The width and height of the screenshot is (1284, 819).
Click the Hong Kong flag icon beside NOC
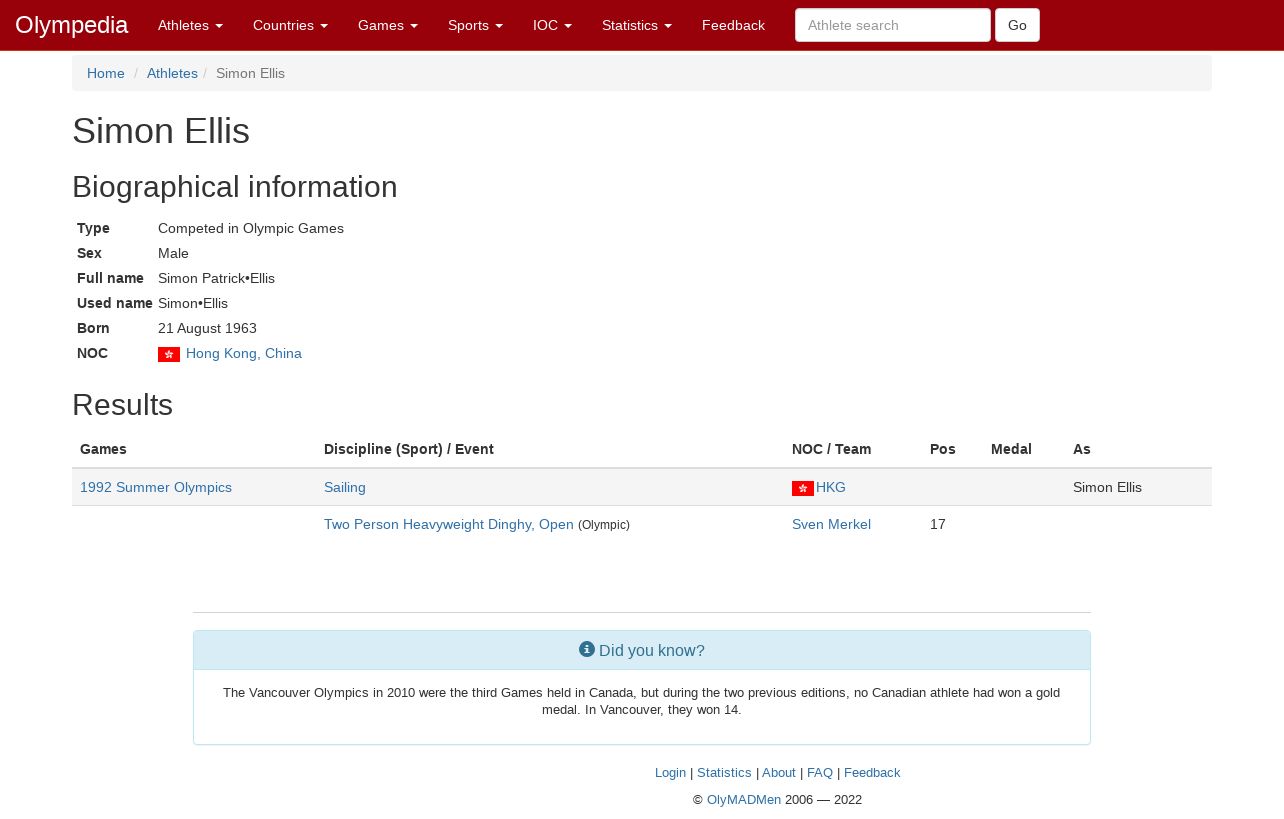(169, 354)
